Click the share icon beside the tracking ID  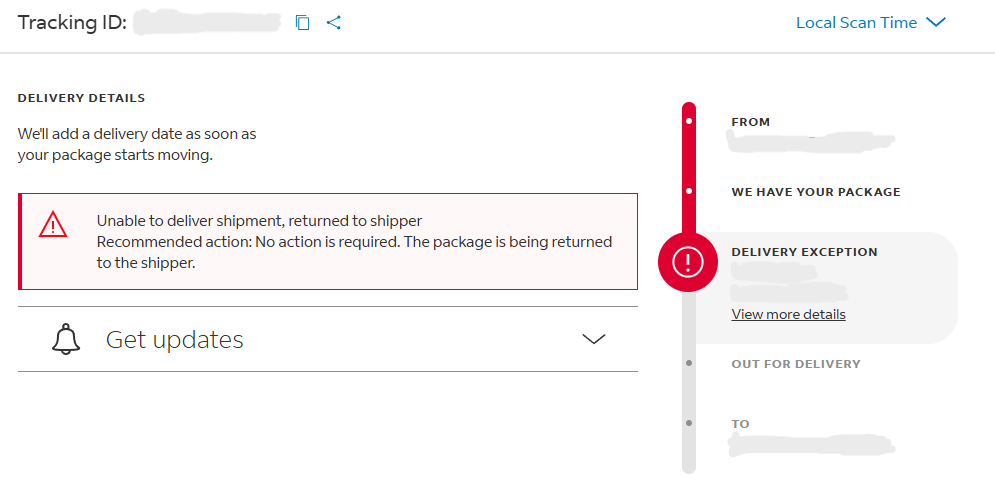click(x=334, y=23)
